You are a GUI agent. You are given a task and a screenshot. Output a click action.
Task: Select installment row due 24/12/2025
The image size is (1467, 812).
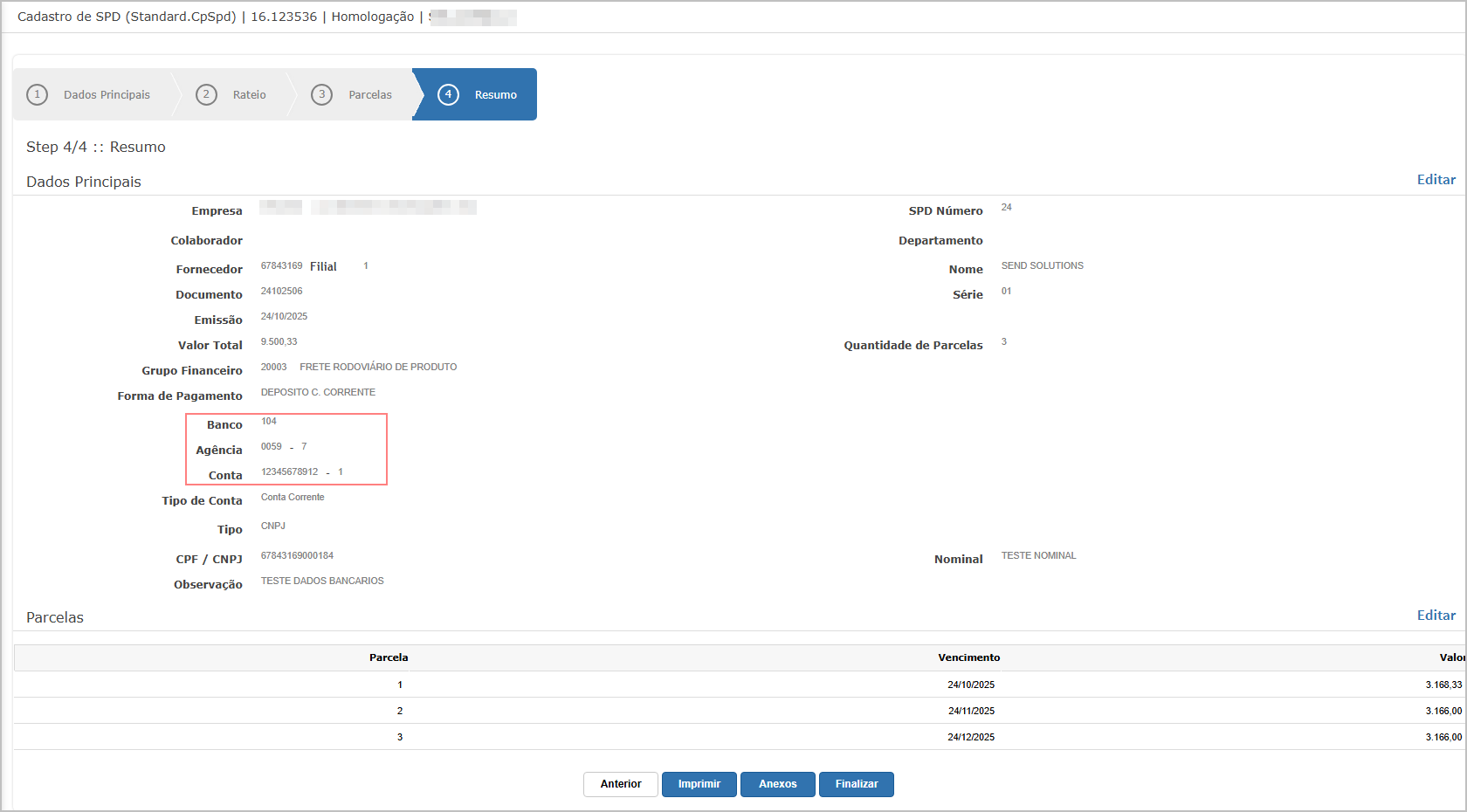coord(970,737)
